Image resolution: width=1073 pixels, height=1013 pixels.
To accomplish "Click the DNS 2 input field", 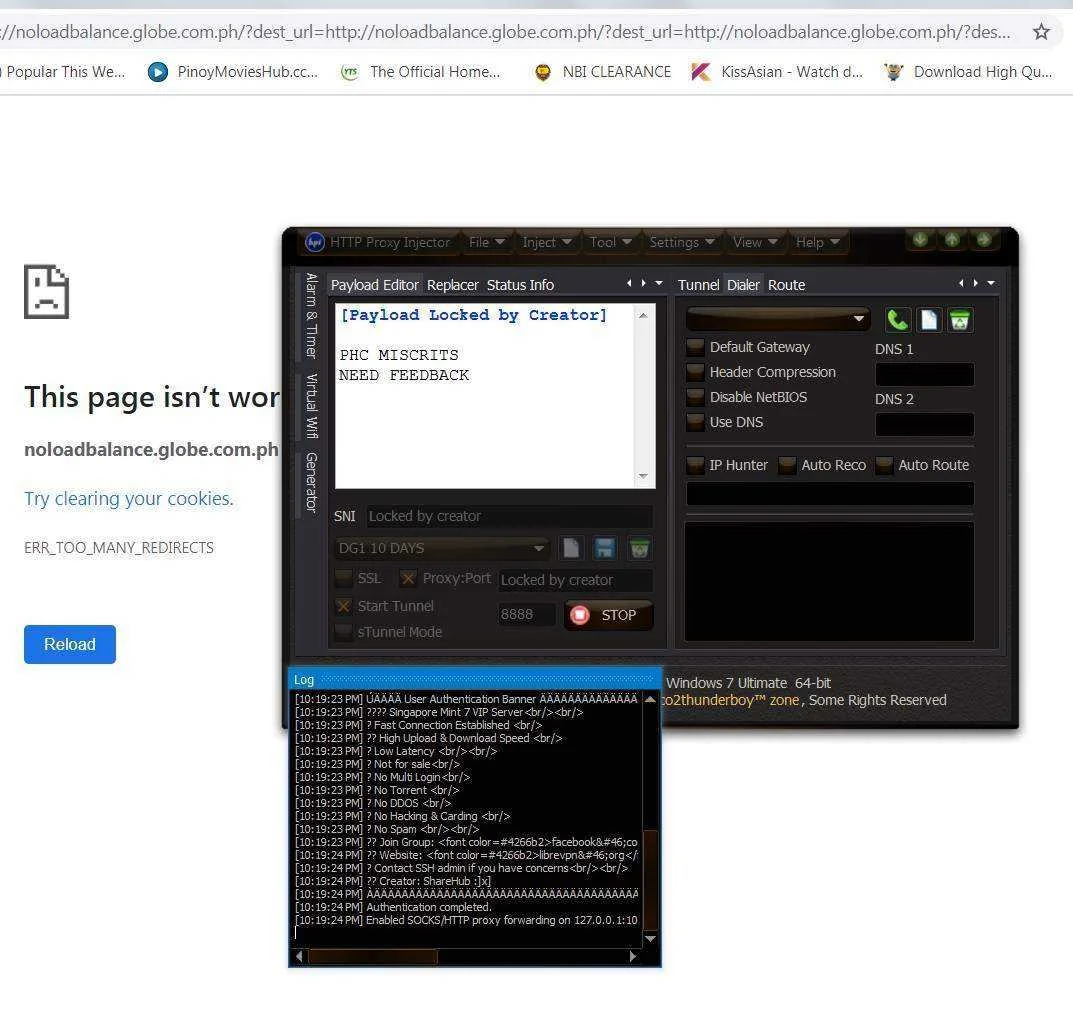I will click(925, 424).
